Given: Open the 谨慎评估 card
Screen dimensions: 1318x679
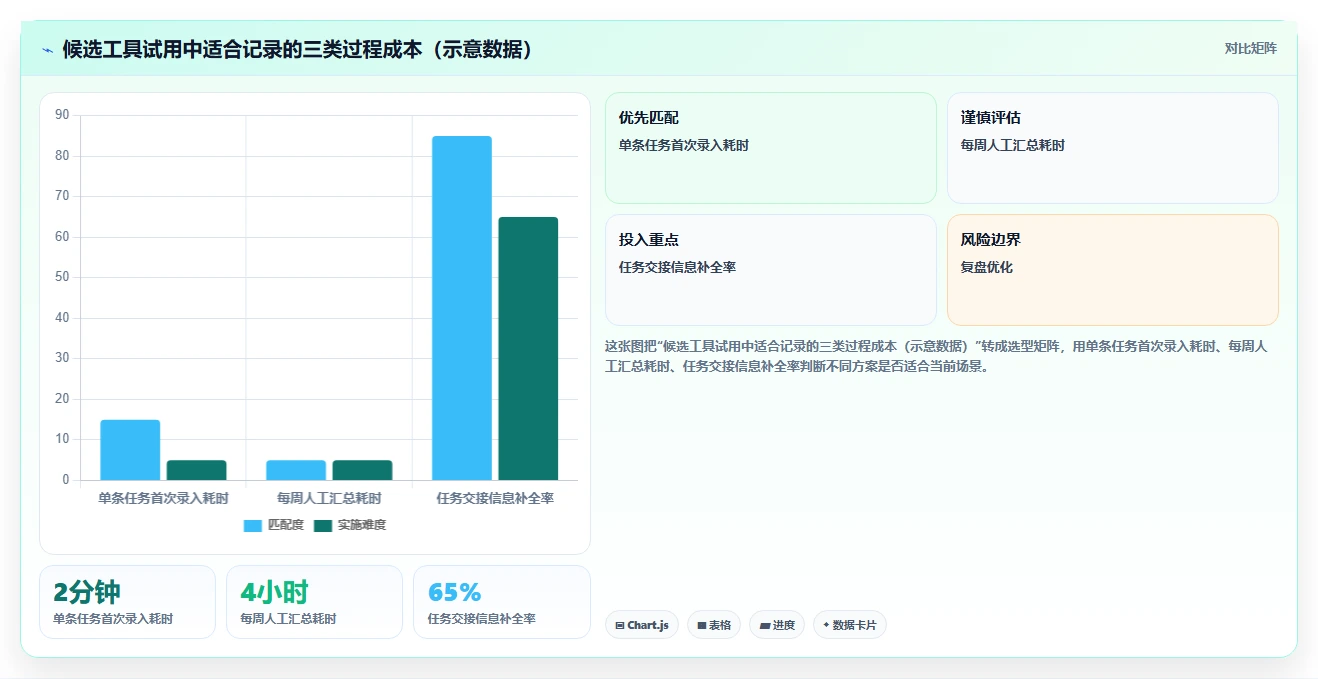Looking at the screenshot, I should click(x=1113, y=148).
